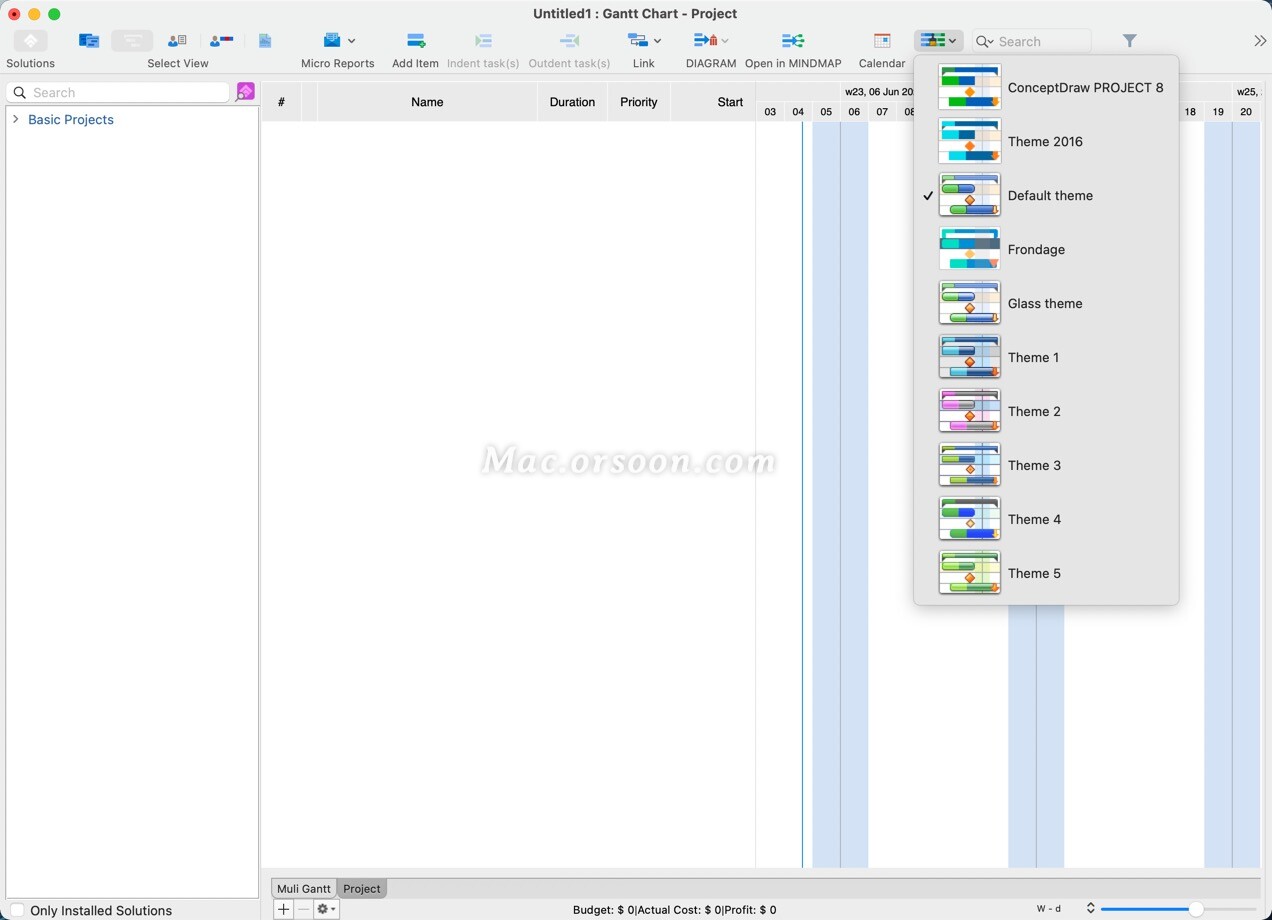
Task: Click day 05 in the timeline header
Action: (x=826, y=112)
